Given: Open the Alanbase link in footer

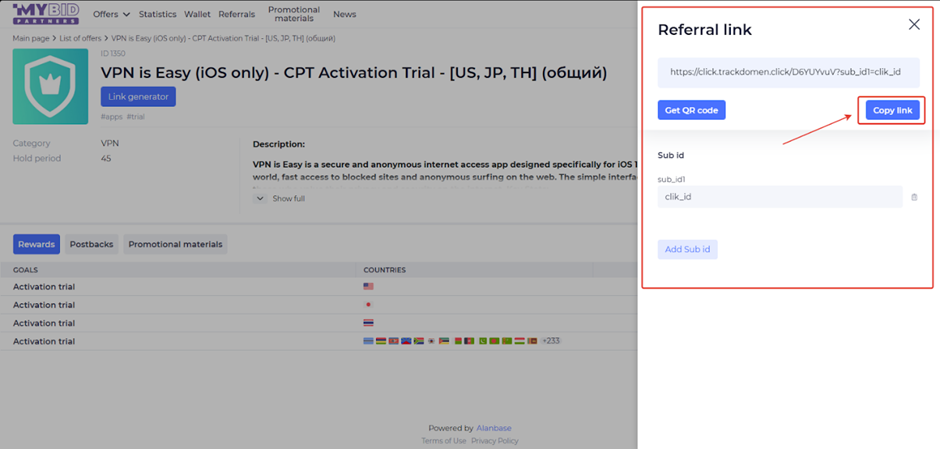Looking at the screenshot, I should tap(494, 428).
